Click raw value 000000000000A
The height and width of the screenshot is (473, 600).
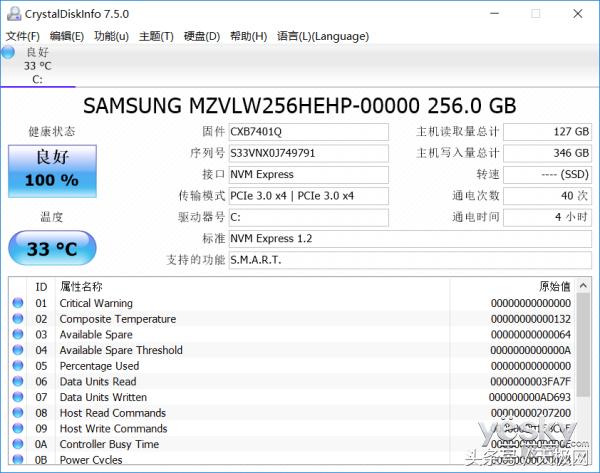tap(531, 351)
